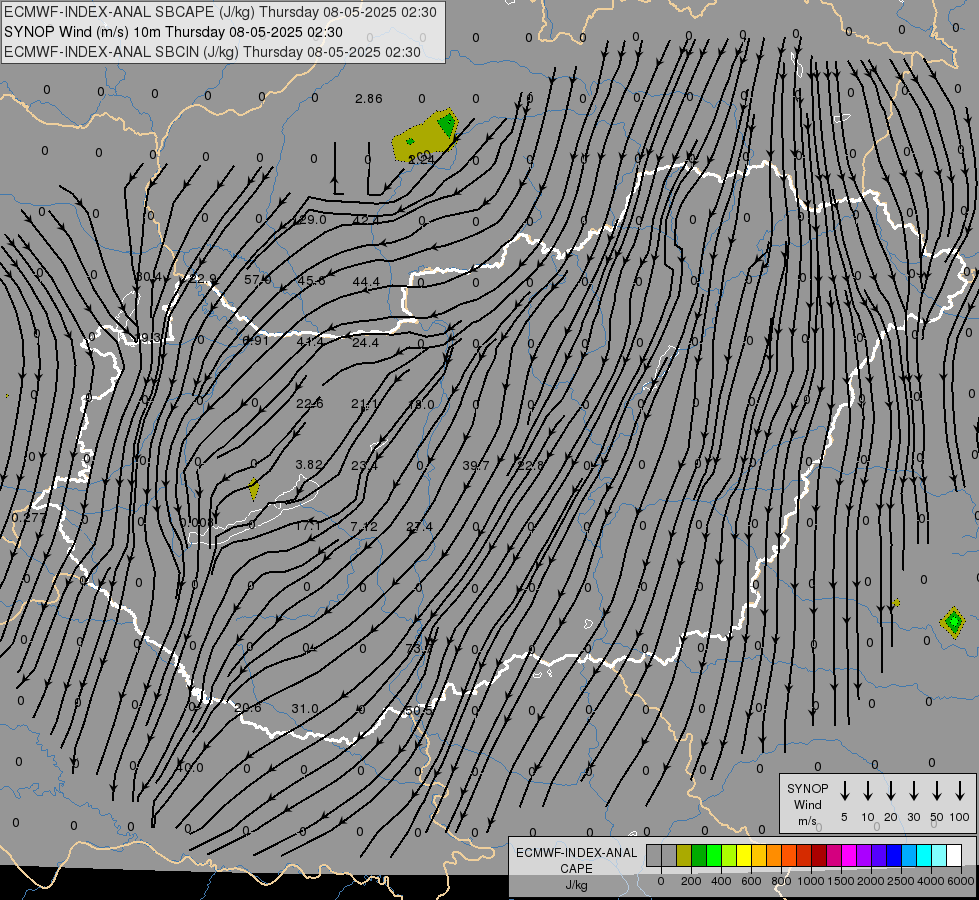Viewport: 979px width, 900px height.
Task: Click the title line 'ECMWF-INDEX-ANAL SBCAPE (J/kg)'
Action: (220, 12)
